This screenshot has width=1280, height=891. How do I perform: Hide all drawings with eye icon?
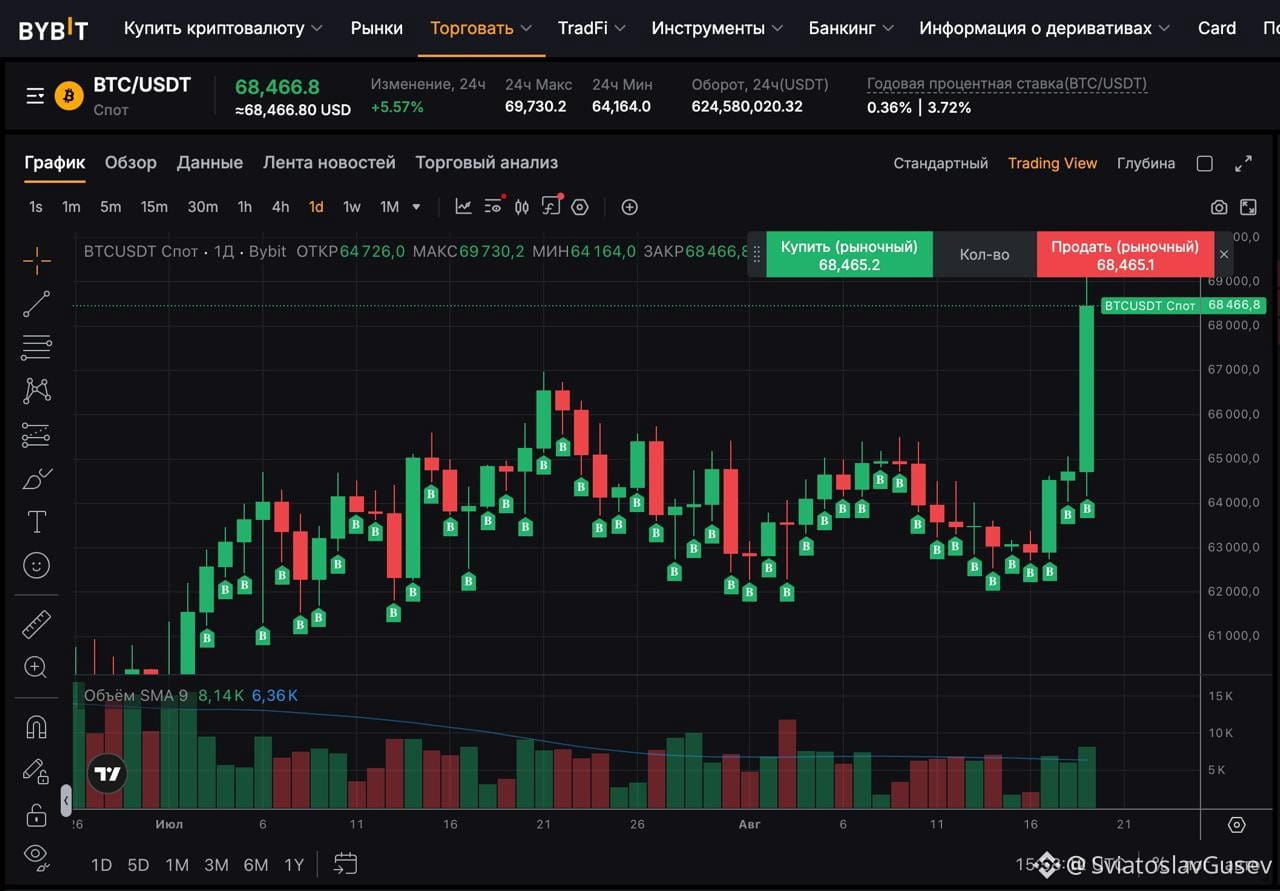pyautogui.click(x=37, y=855)
